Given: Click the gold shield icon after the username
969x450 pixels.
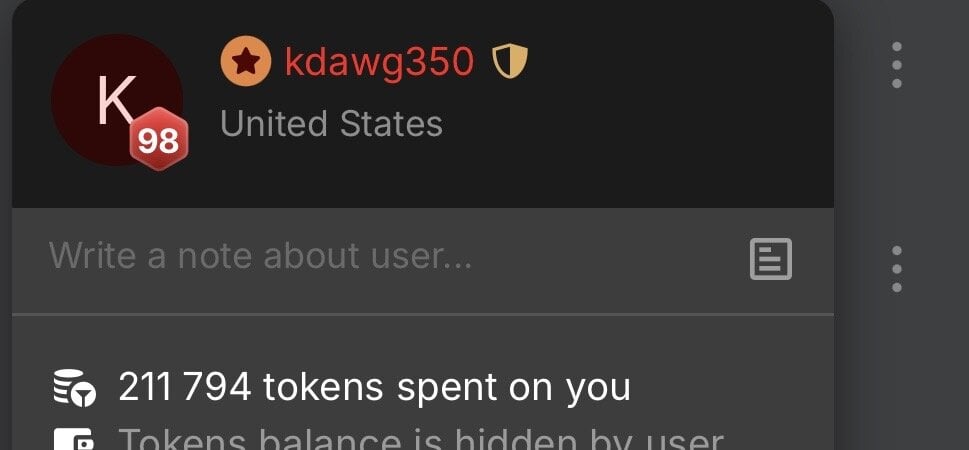Looking at the screenshot, I should tap(510, 62).
